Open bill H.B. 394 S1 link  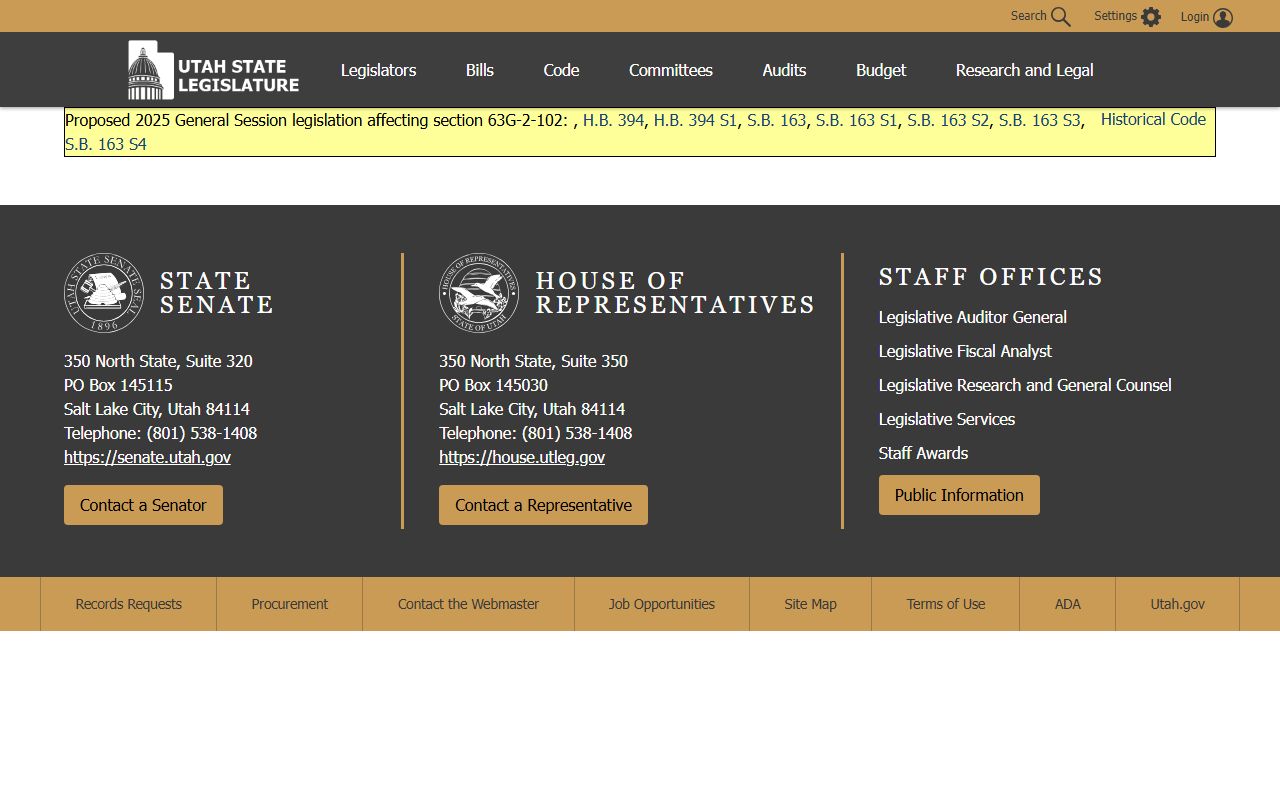(695, 120)
